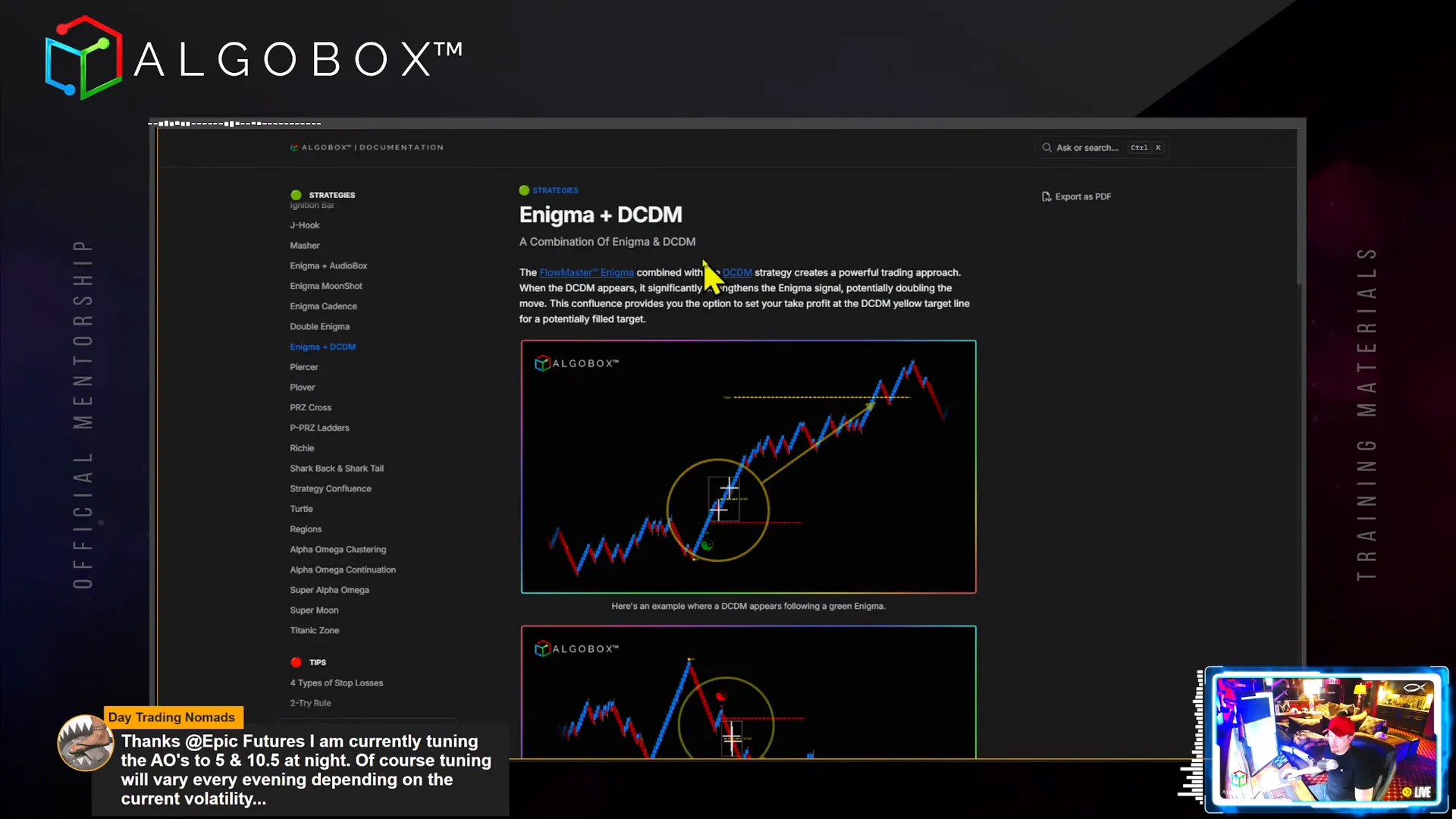Open 4 Types of Stop Losses tip
The image size is (1456, 819).
336,683
